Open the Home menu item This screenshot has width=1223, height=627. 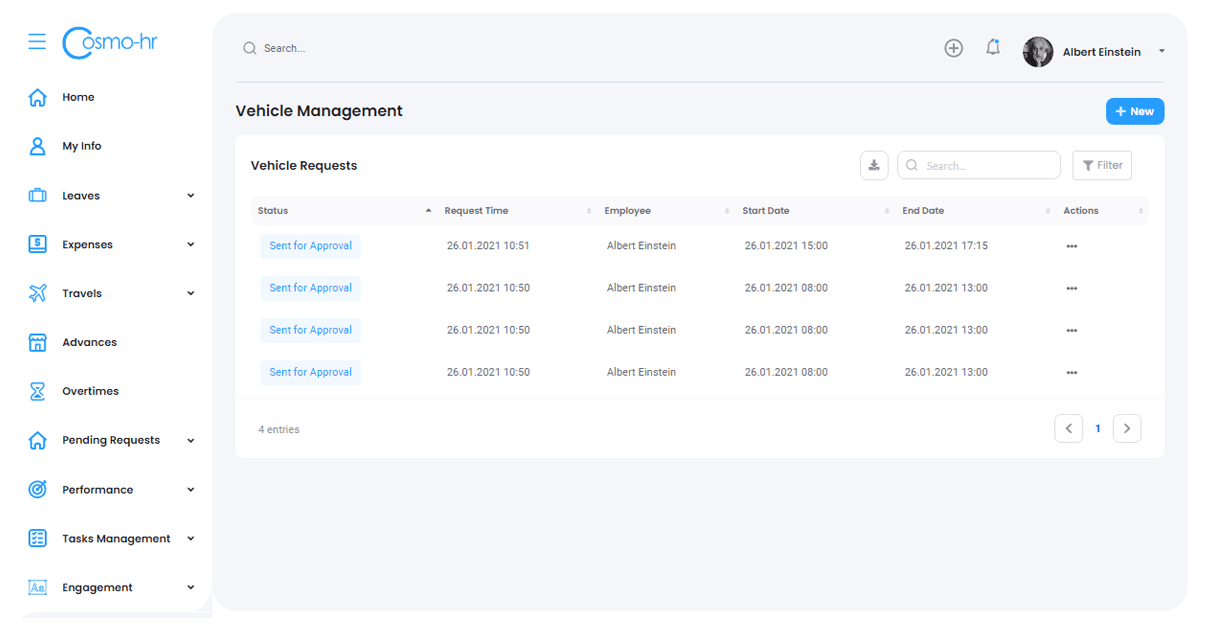tap(78, 97)
